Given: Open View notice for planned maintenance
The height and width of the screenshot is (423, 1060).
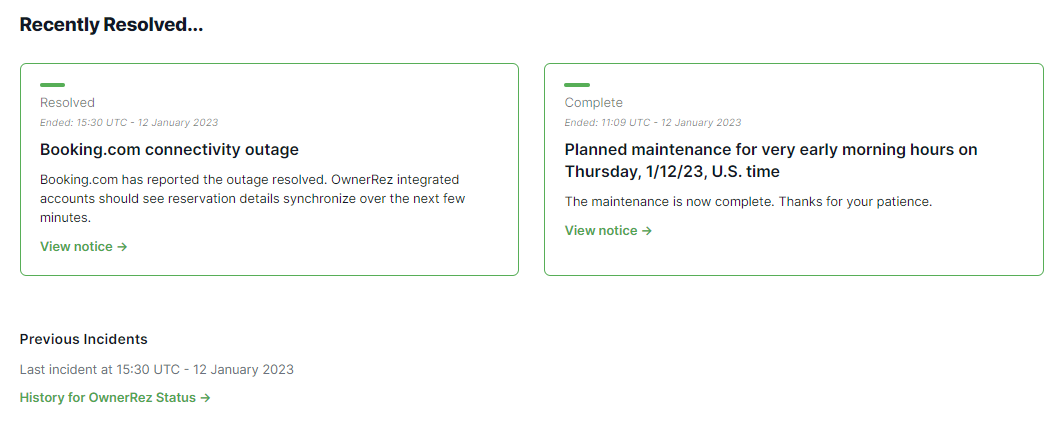Looking at the screenshot, I should click(x=601, y=230).
